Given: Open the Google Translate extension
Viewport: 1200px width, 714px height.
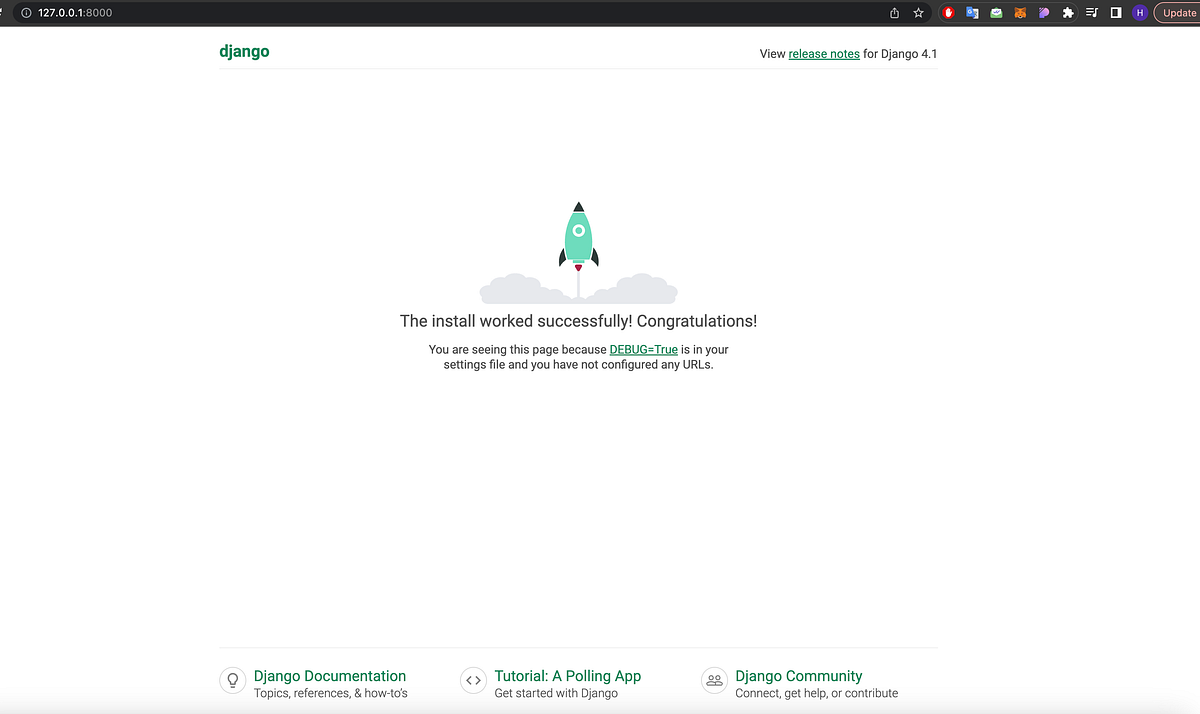Looking at the screenshot, I should (971, 12).
